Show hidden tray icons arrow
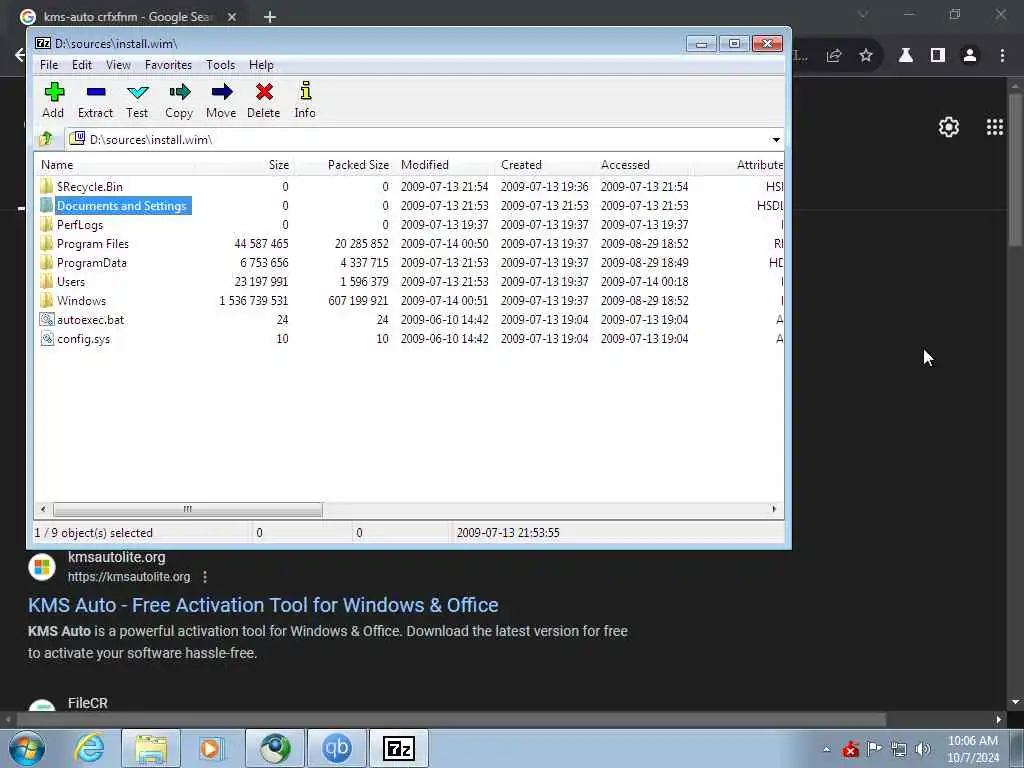 tap(827, 750)
